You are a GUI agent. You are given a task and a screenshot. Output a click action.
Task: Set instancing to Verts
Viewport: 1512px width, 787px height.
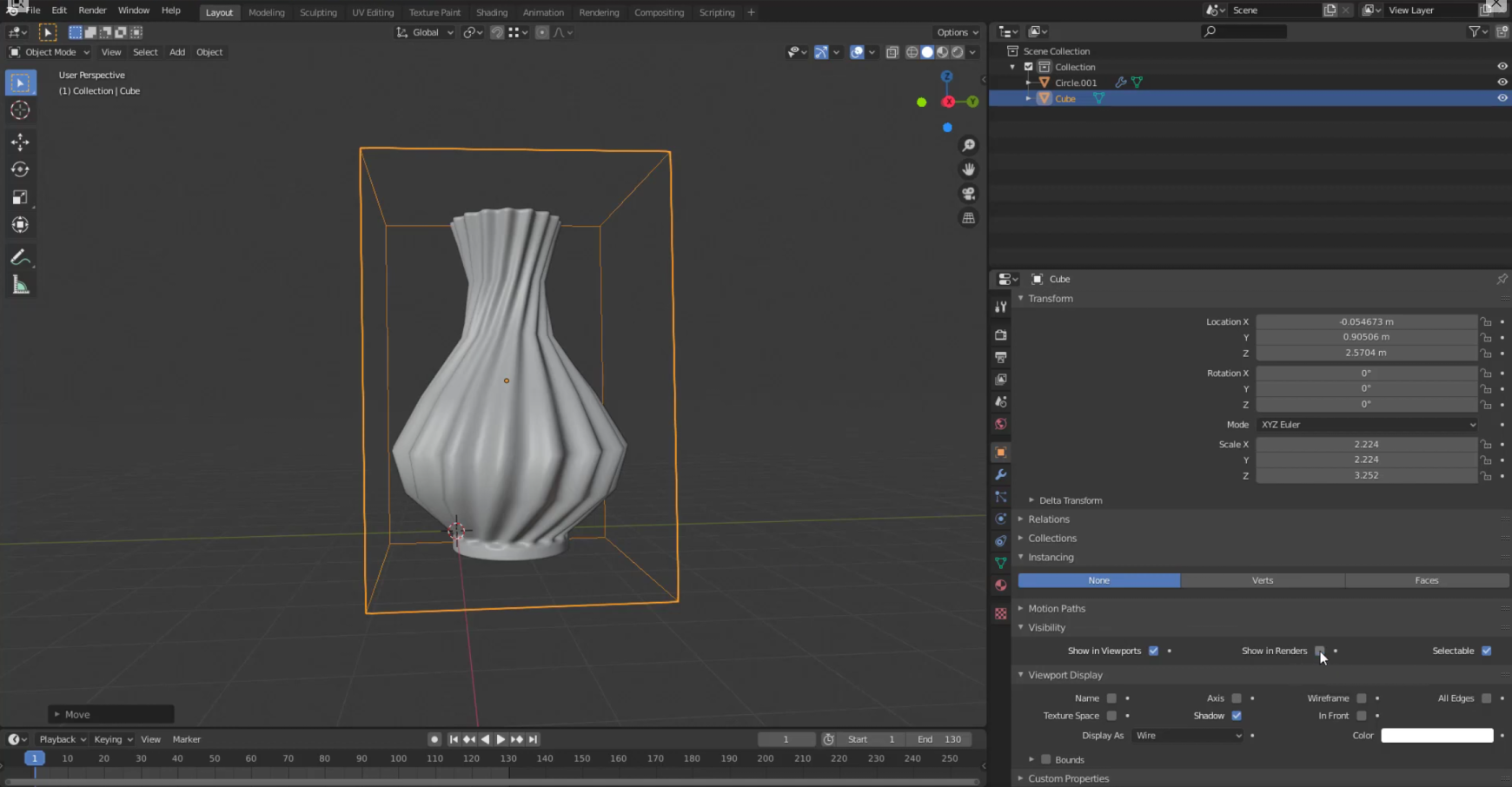[x=1262, y=580]
